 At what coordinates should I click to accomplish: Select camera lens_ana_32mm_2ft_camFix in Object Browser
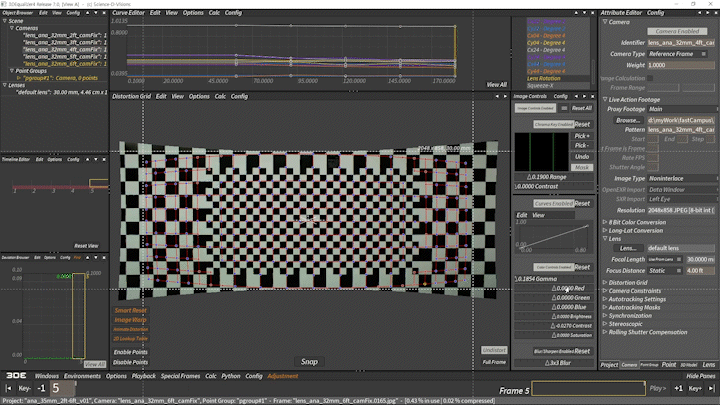pos(65,35)
